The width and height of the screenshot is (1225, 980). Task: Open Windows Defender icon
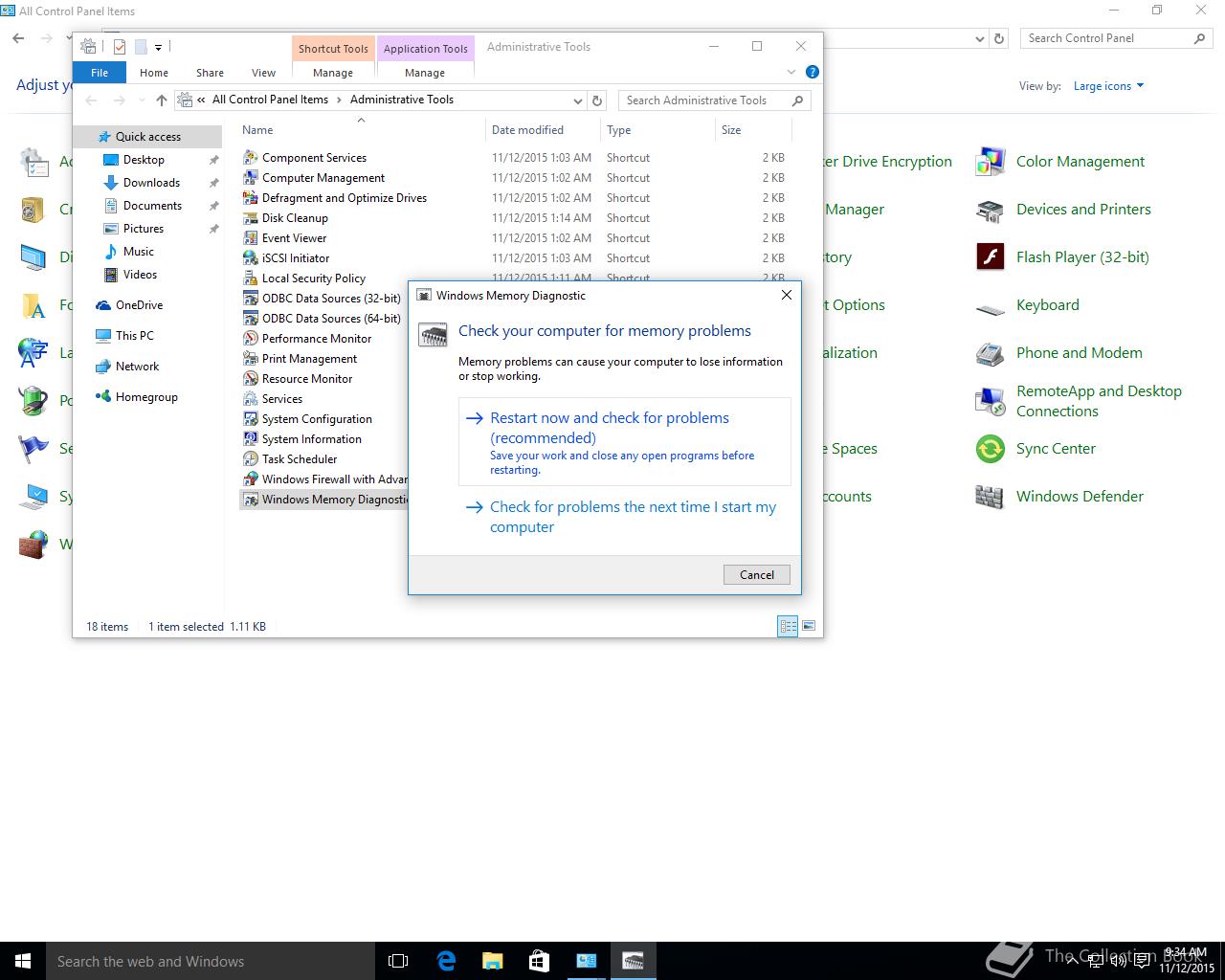[990, 497]
